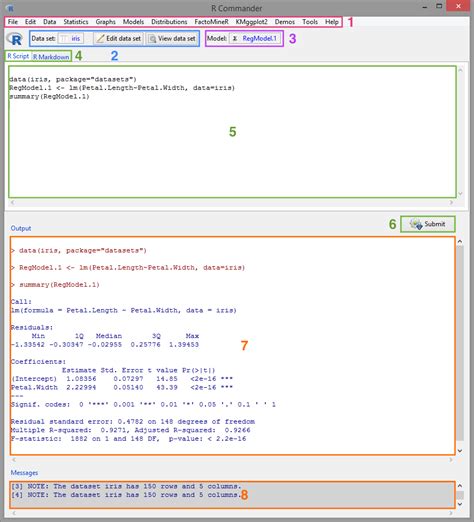Switch to the R Script tab

tap(18, 56)
